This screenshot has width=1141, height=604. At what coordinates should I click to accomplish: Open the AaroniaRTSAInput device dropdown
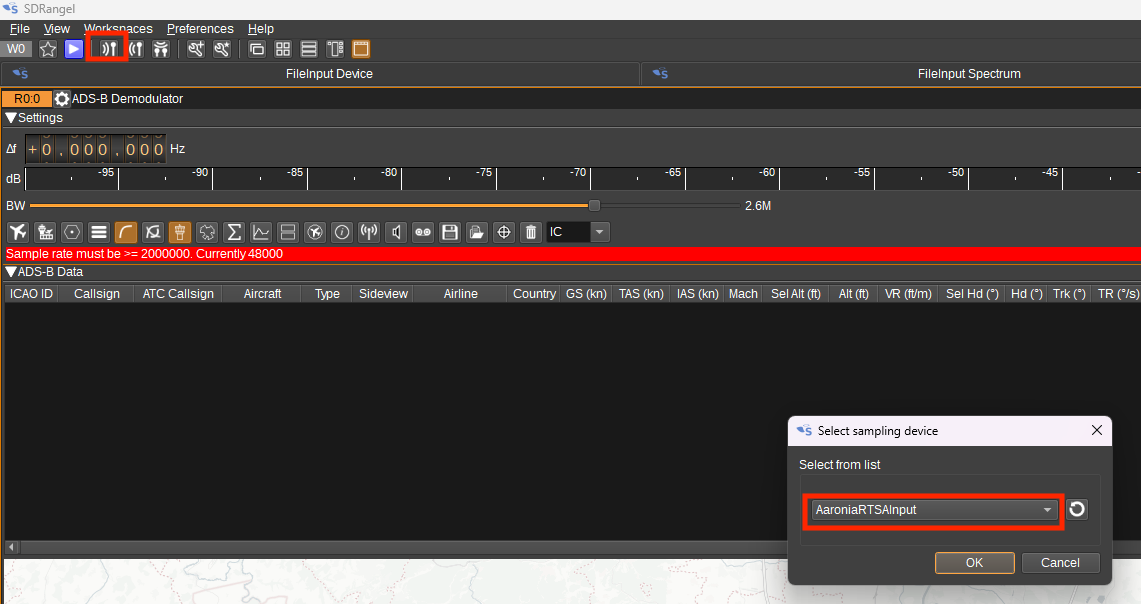(x=932, y=510)
